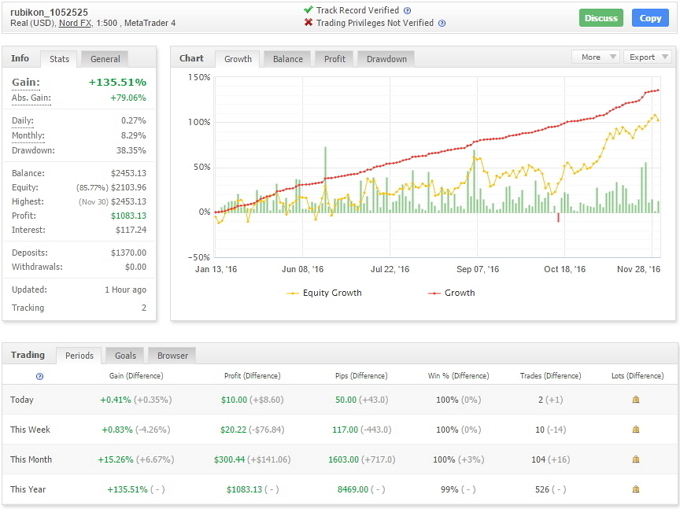Click the Monthly label in Info panel

tap(28, 136)
